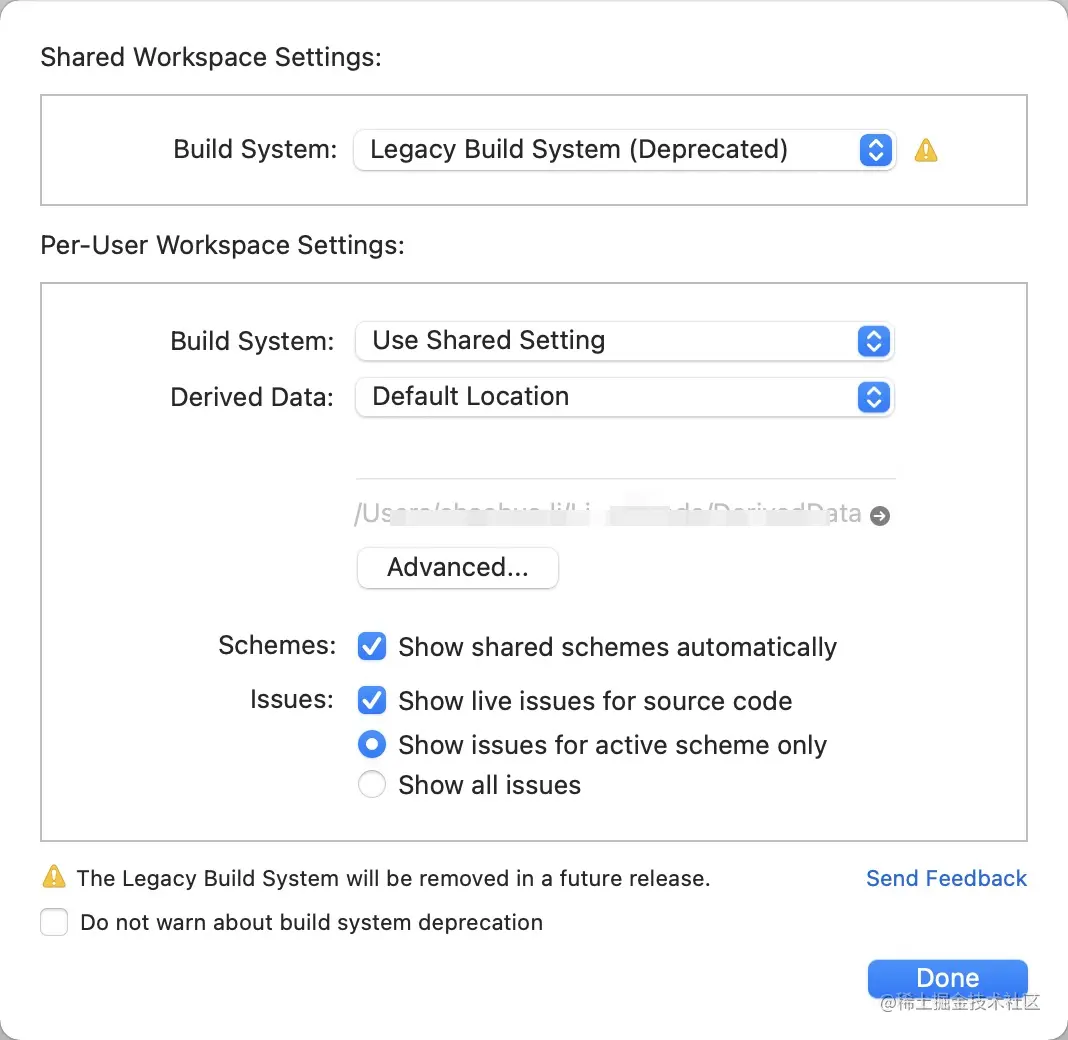Expand the Derived Data location dropdown

click(x=623, y=397)
